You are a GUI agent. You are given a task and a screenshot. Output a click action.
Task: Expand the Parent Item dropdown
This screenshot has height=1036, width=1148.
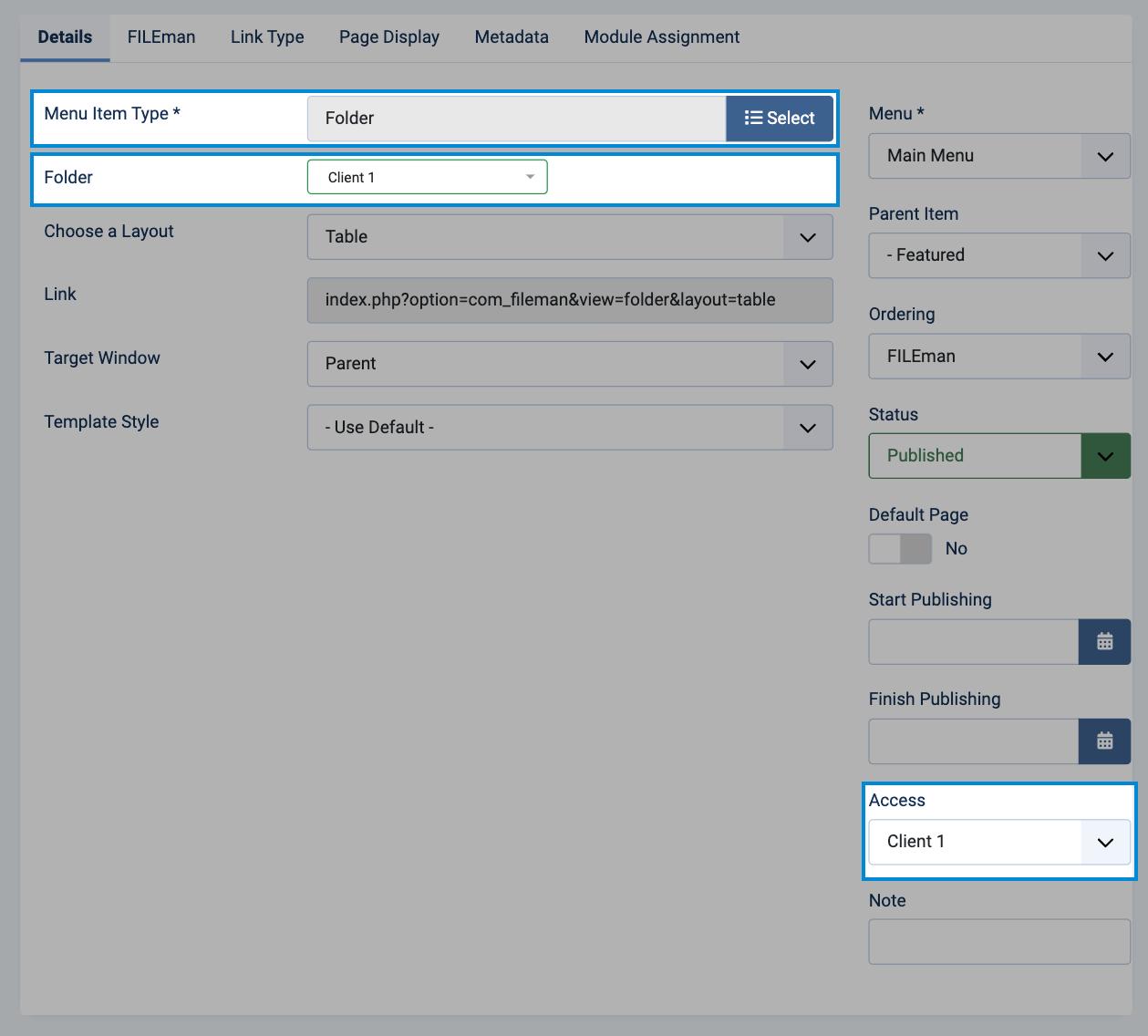coord(998,255)
